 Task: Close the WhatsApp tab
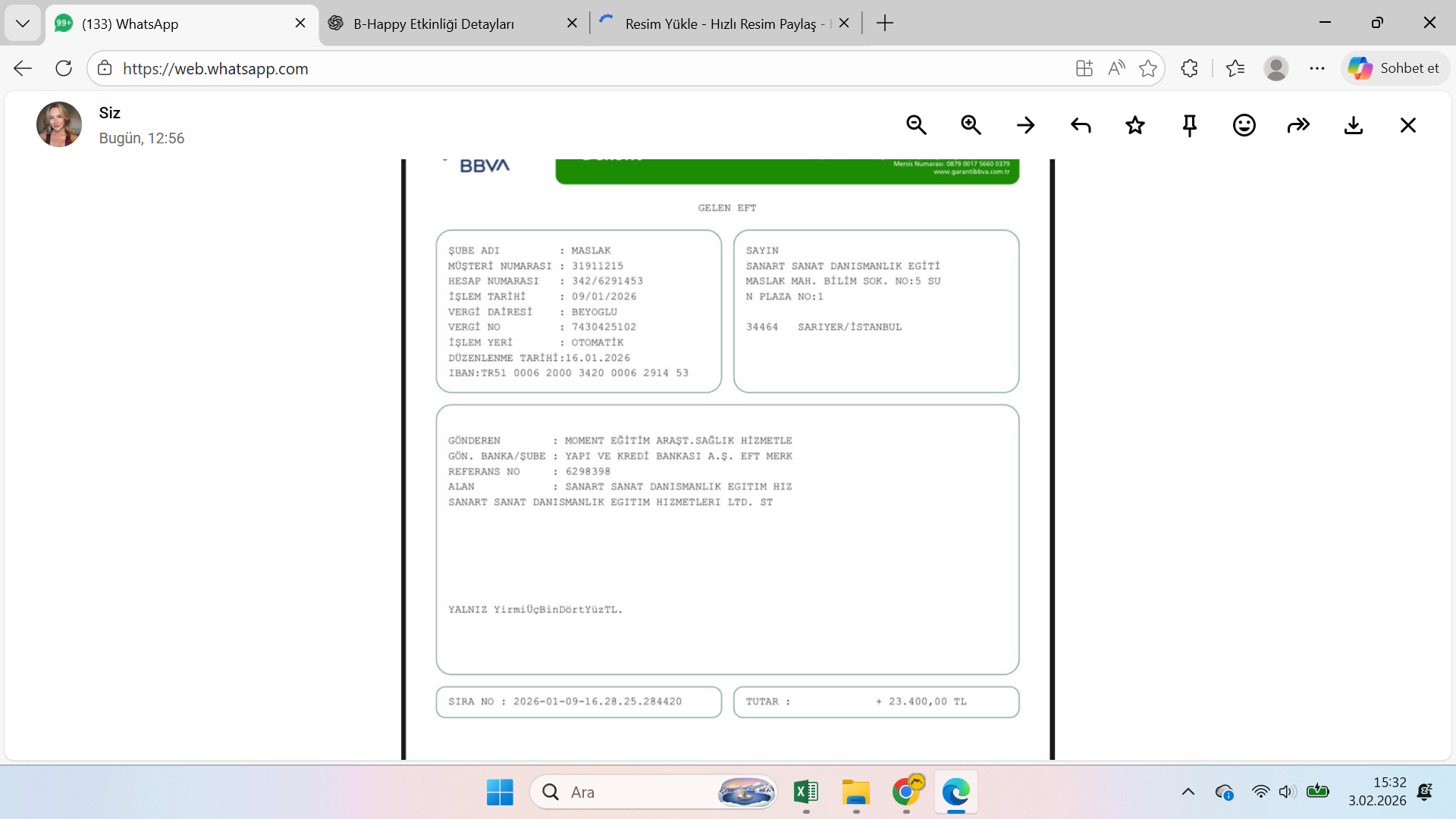300,24
